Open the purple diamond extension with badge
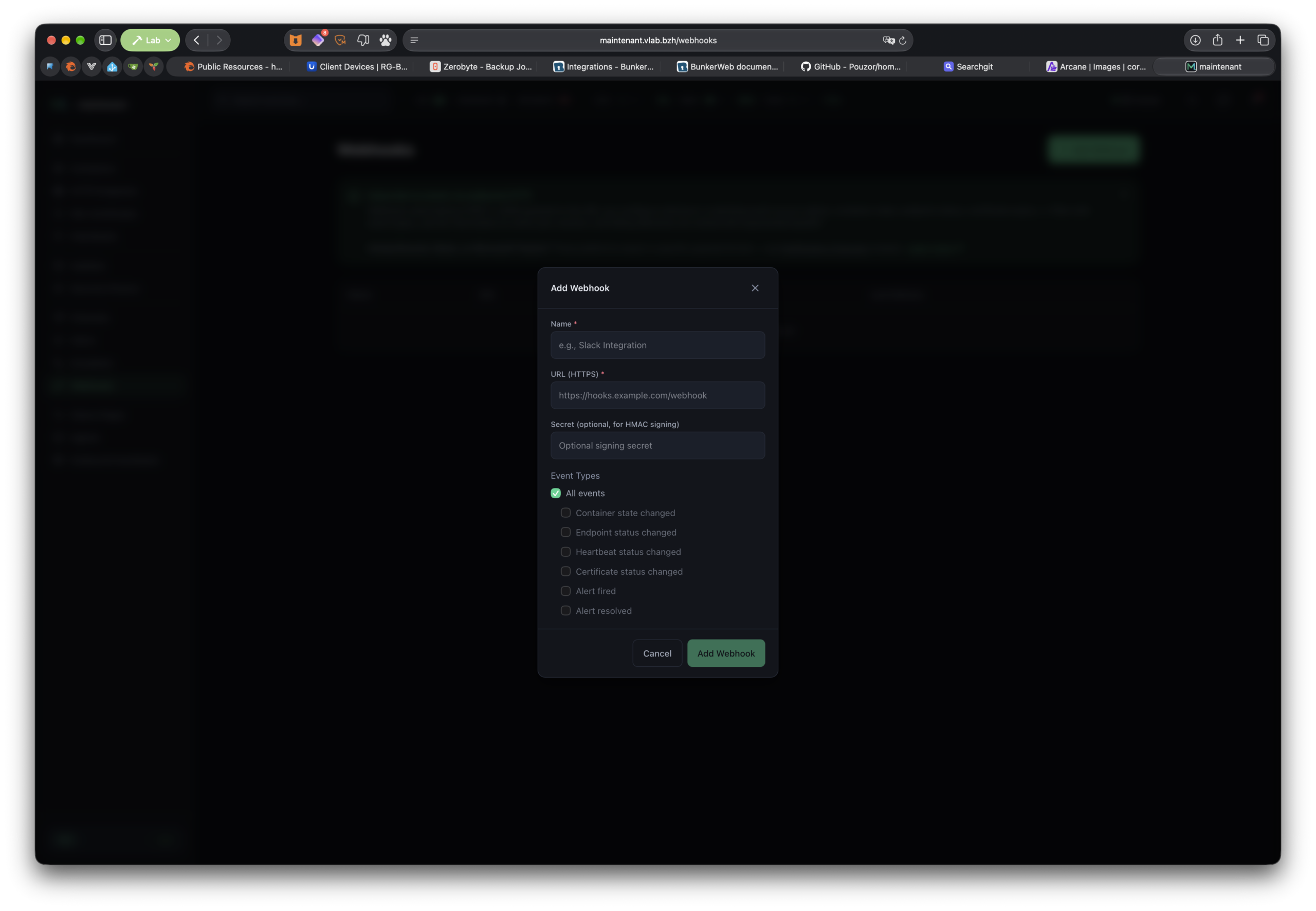This screenshot has height=911, width=1316. (318, 40)
